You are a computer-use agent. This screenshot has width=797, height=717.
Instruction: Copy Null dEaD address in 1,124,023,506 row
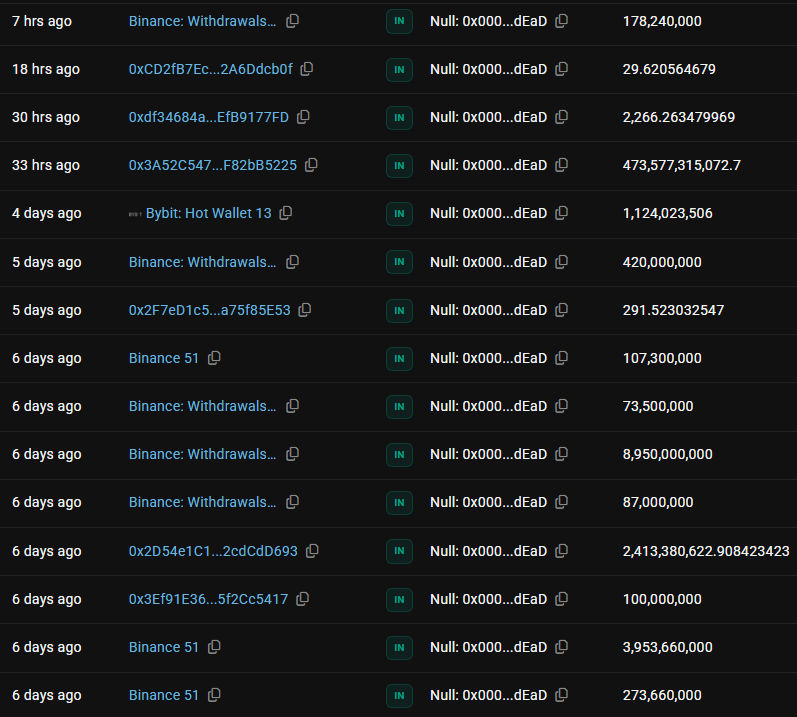point(561,213)
